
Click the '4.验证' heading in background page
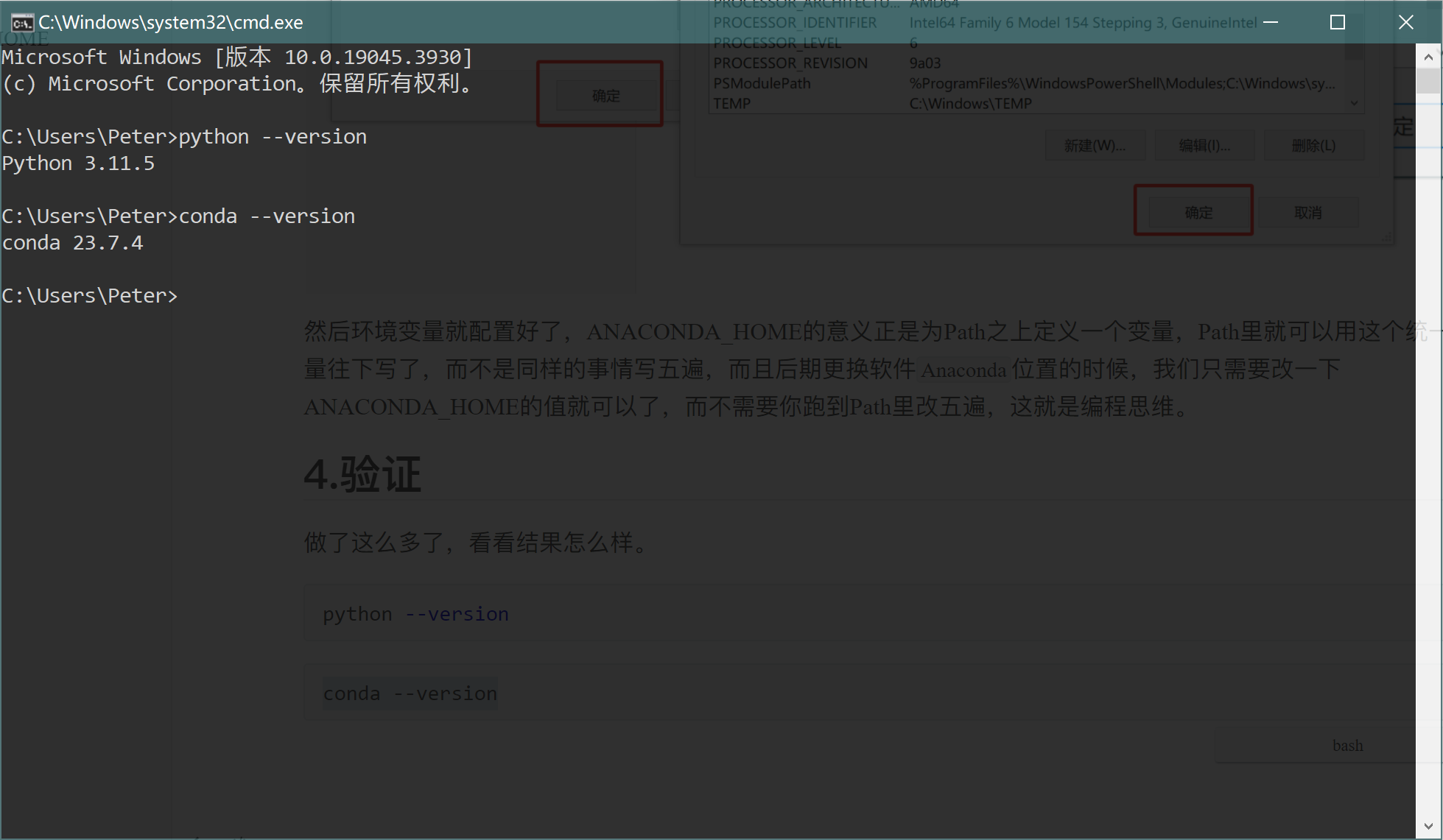[362, 474]
